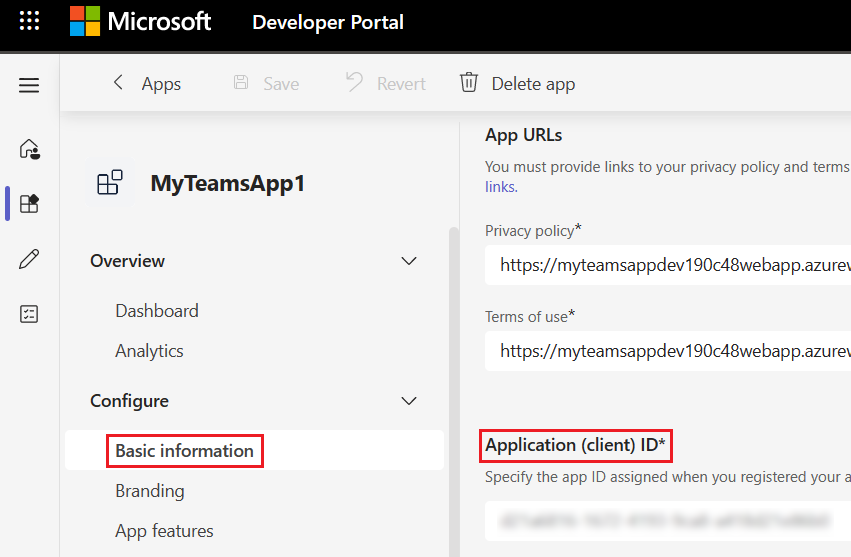Click 'Specify the app ID assigned' description
851x557 pixels.
668,477
